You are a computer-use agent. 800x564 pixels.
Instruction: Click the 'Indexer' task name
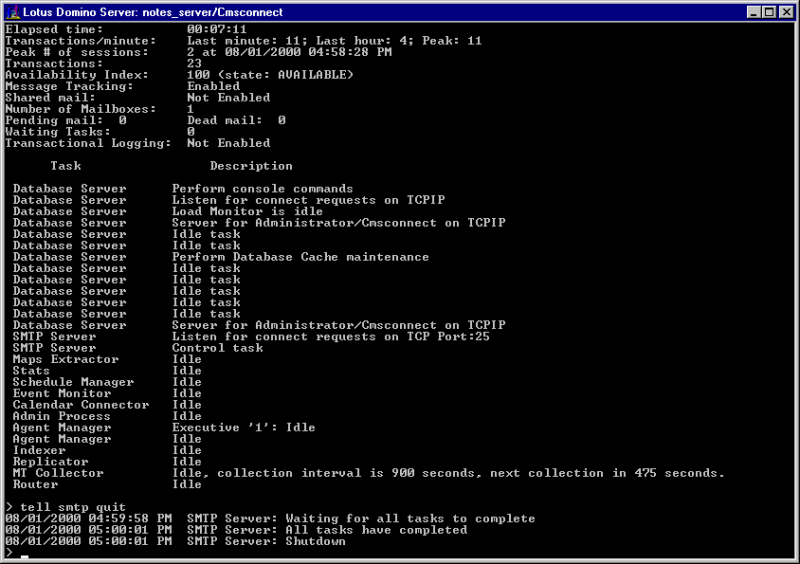coord(39,450)
